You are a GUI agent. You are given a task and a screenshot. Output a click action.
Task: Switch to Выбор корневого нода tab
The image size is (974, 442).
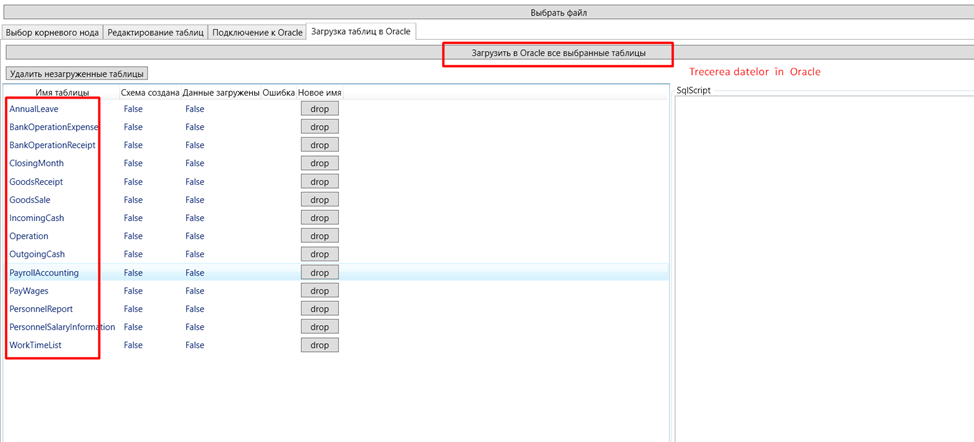[52, 32]
